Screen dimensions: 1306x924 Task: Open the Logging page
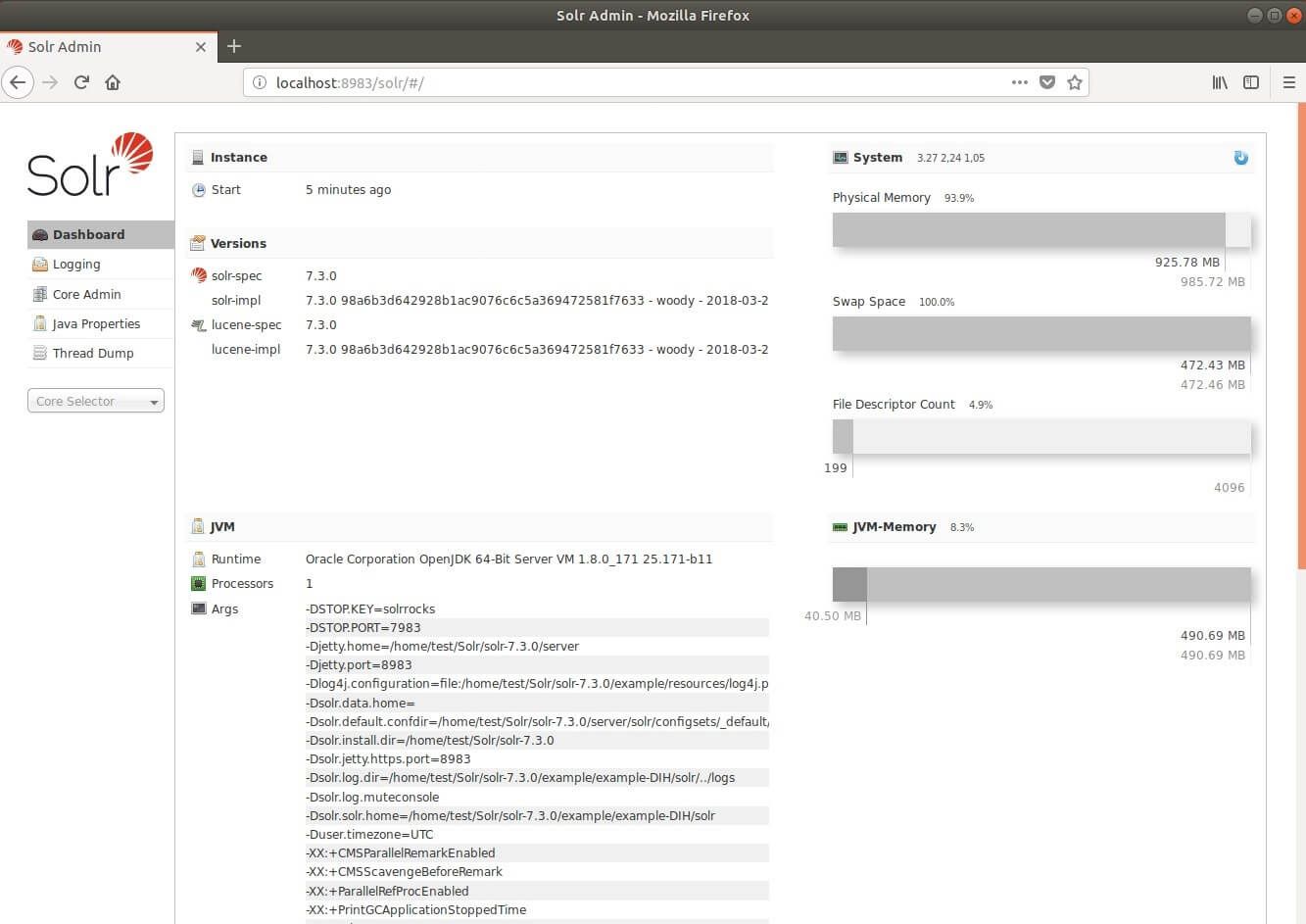tap(100, 265)
